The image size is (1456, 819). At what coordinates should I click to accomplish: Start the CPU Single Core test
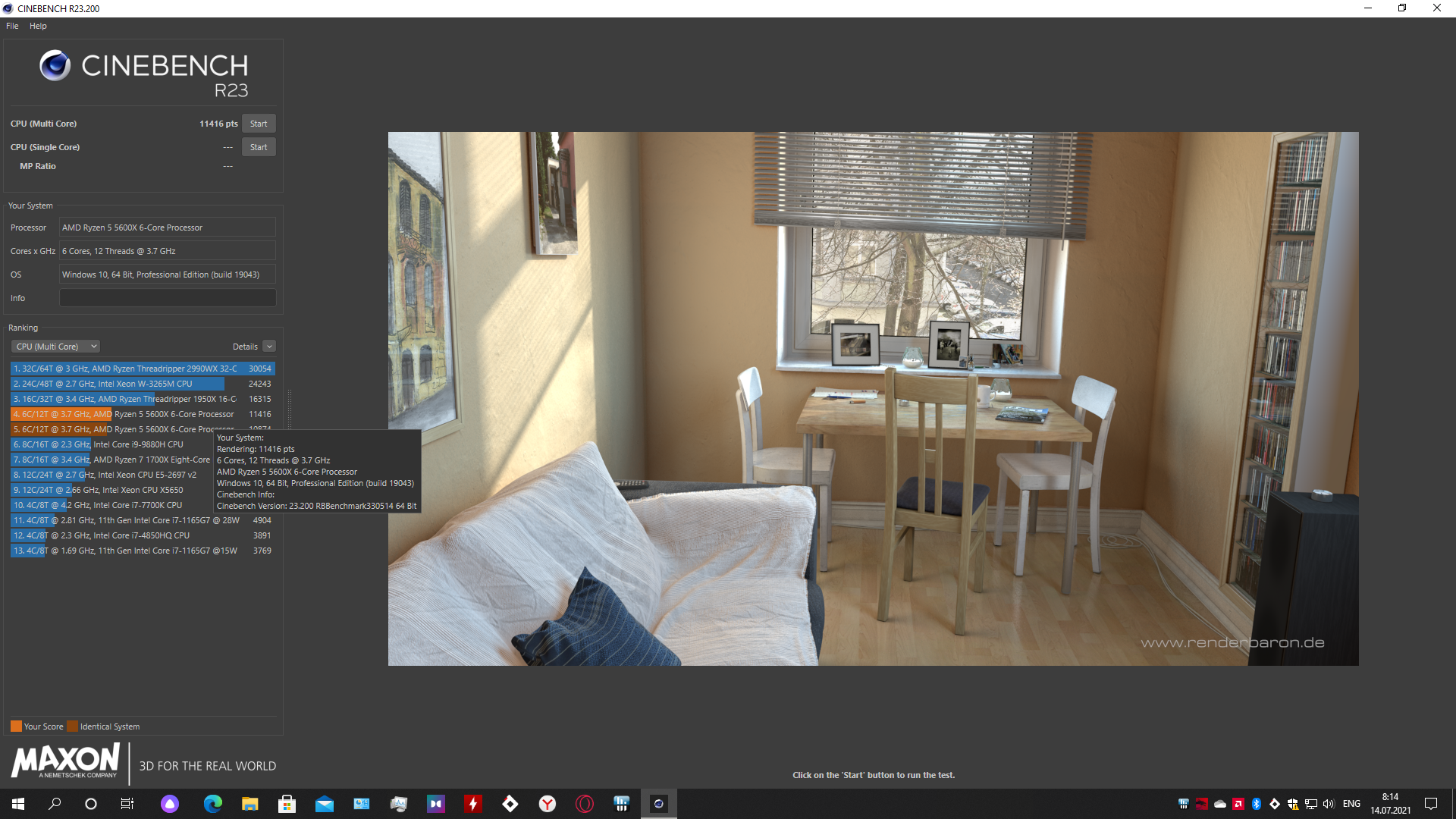point(259,147)
